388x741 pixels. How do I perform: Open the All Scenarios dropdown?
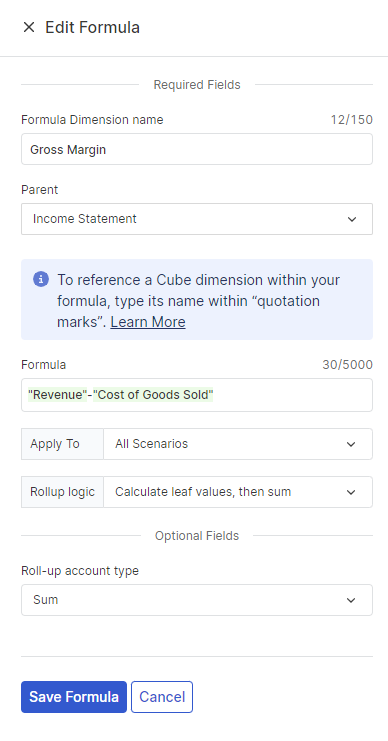(238, 444)
